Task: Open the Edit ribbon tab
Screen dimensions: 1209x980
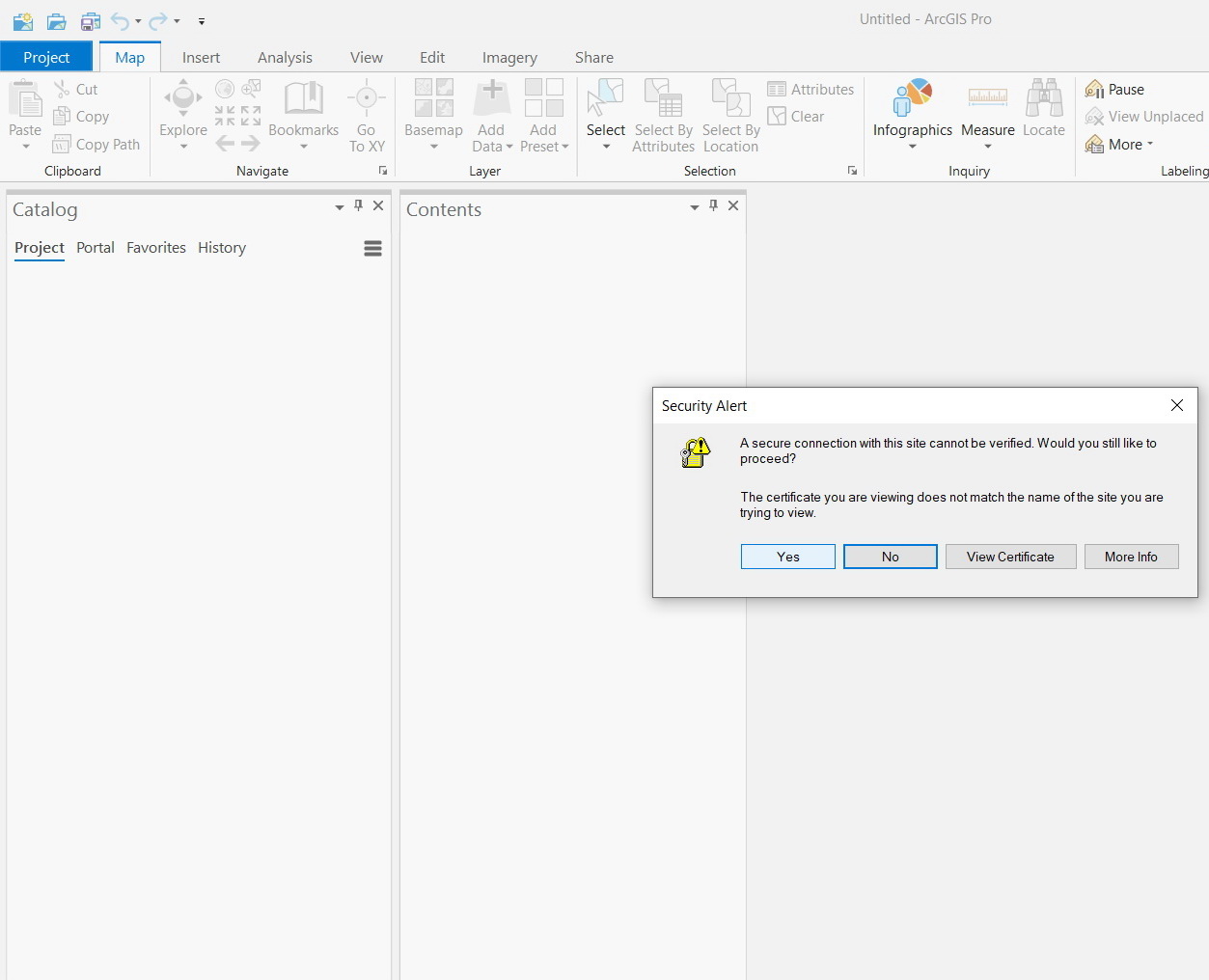Action: 432,57
